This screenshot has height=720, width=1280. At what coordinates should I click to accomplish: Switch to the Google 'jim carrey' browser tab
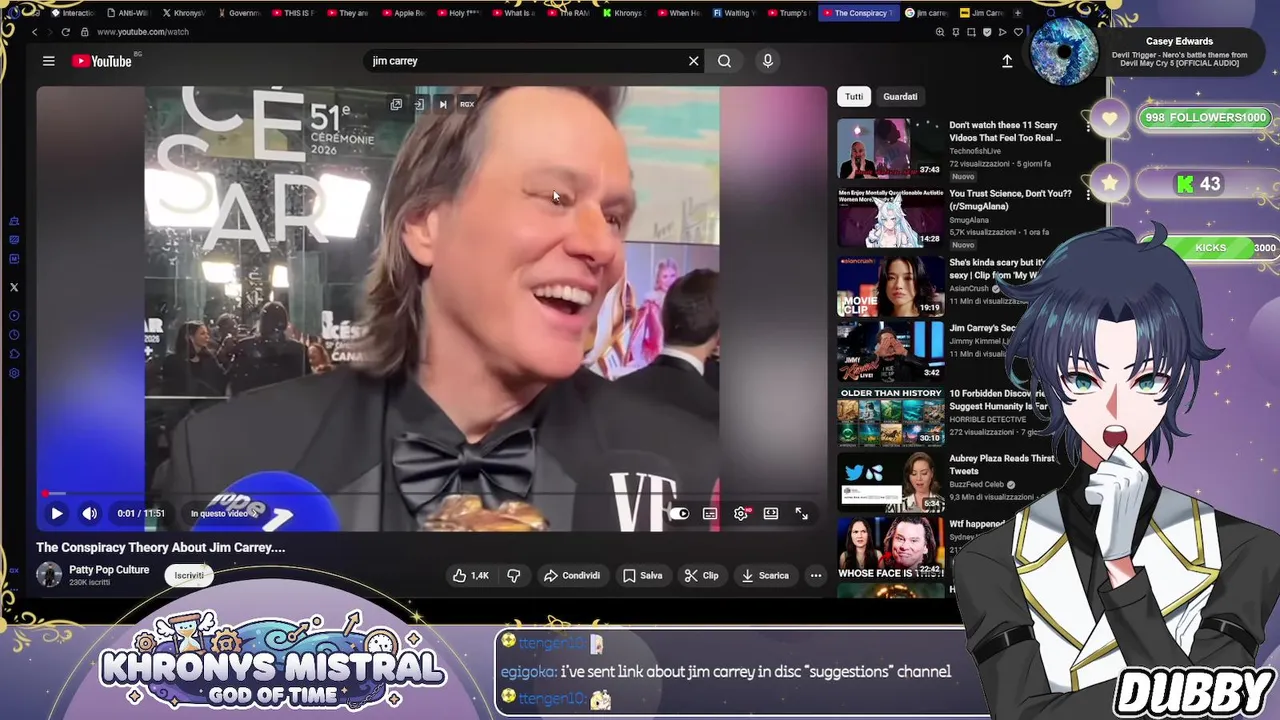coord(926,13)
